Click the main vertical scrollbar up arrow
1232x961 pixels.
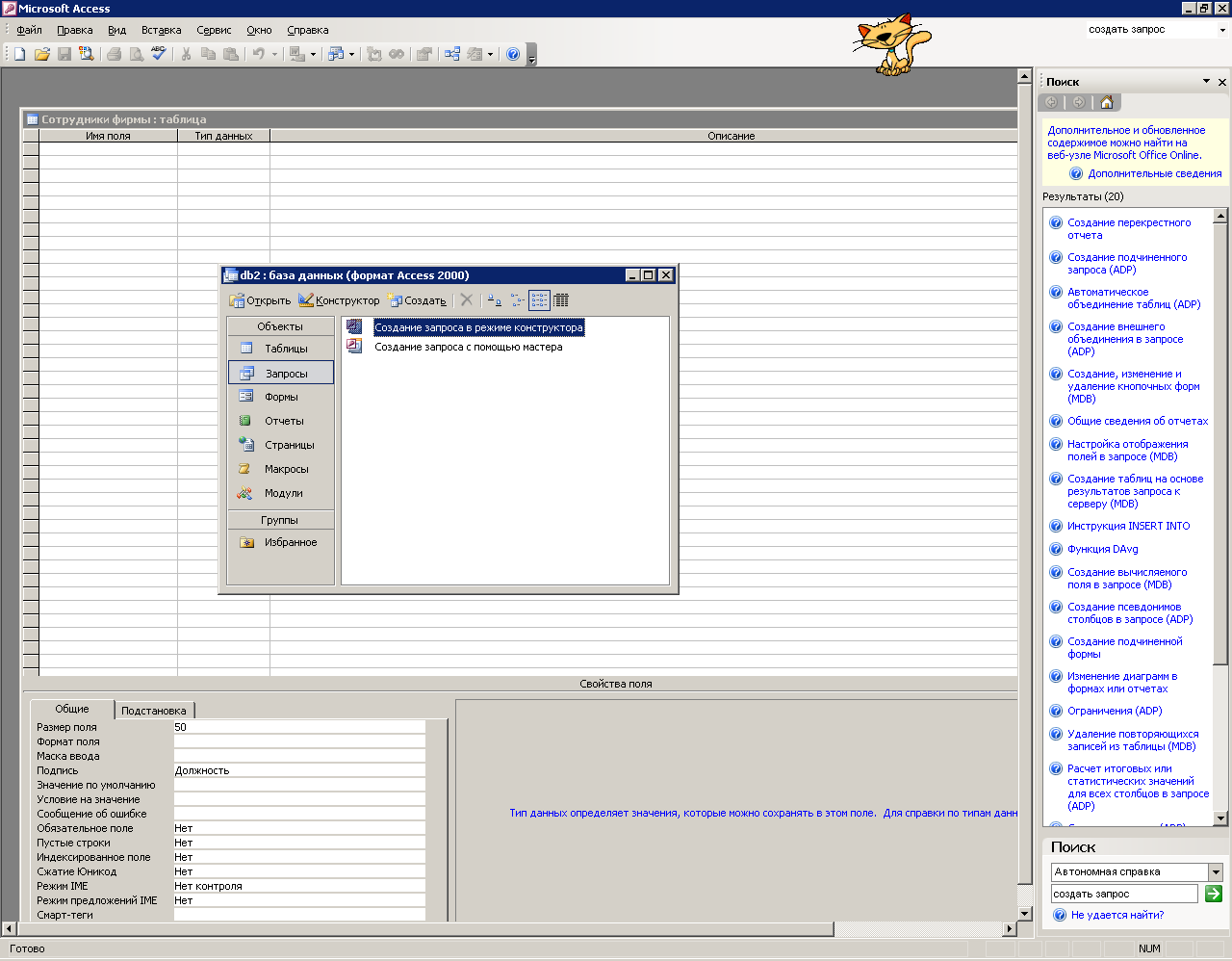coord(1025,76)
